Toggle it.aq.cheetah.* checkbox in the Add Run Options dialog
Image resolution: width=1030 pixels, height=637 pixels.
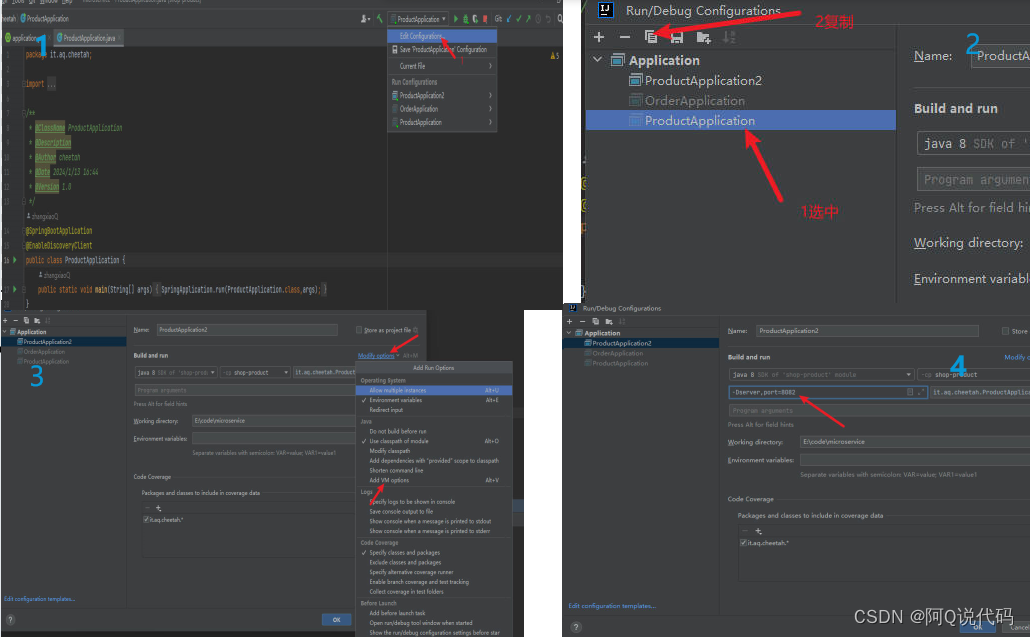point(146,519)
